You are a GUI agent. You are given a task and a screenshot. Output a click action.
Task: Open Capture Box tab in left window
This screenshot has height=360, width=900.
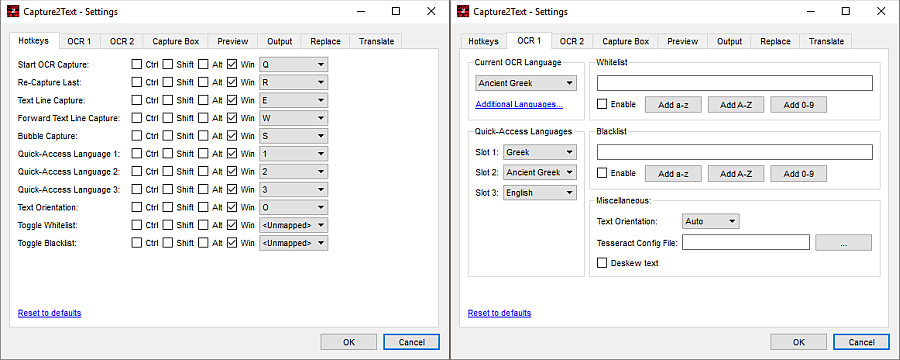176,41
